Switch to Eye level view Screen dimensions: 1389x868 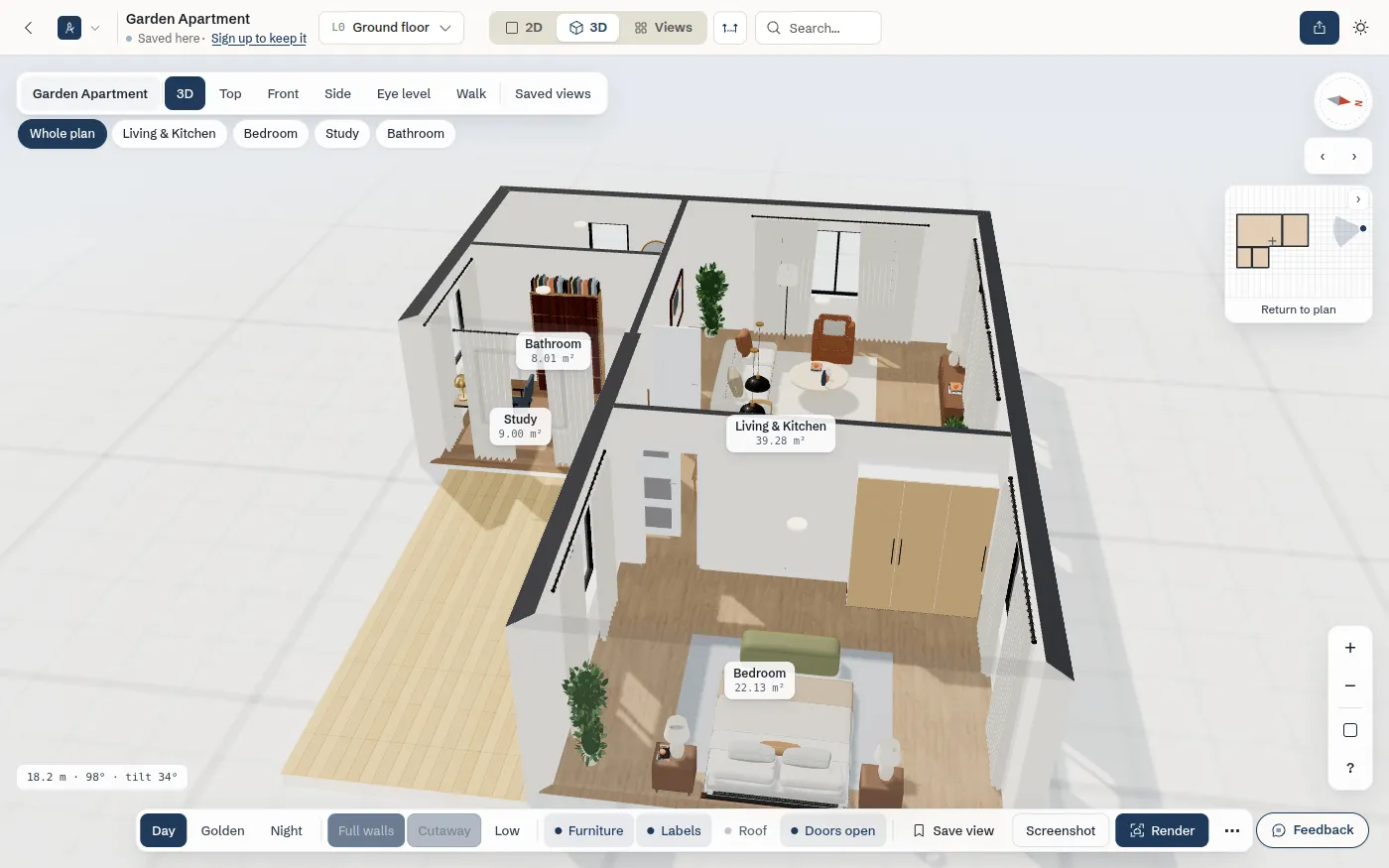click(404, 94)
